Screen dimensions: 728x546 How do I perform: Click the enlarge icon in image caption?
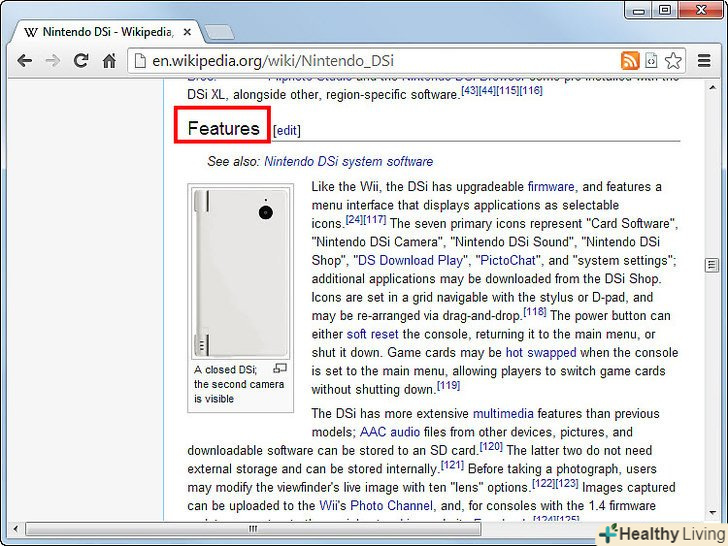280,369
